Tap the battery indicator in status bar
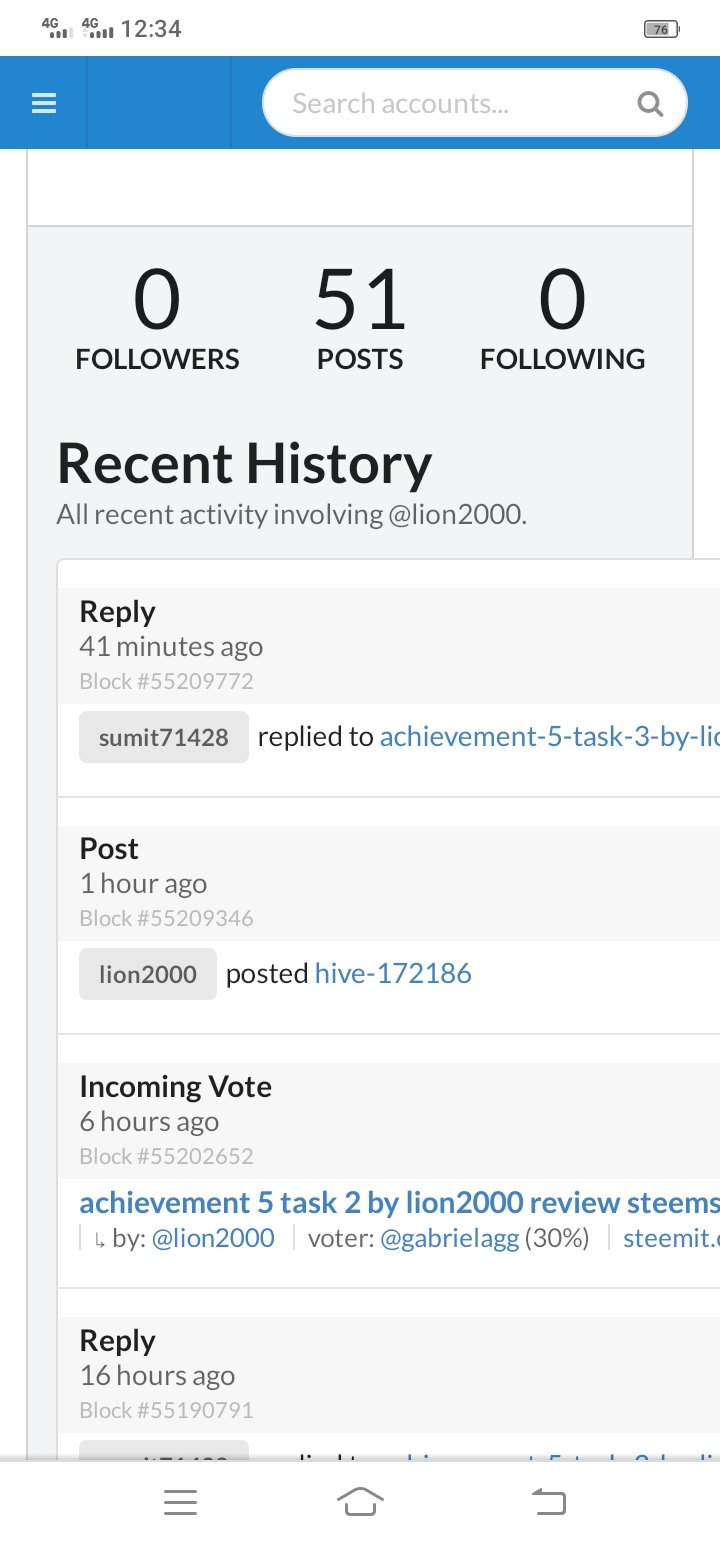720x1544 pixels. [660, 29]
